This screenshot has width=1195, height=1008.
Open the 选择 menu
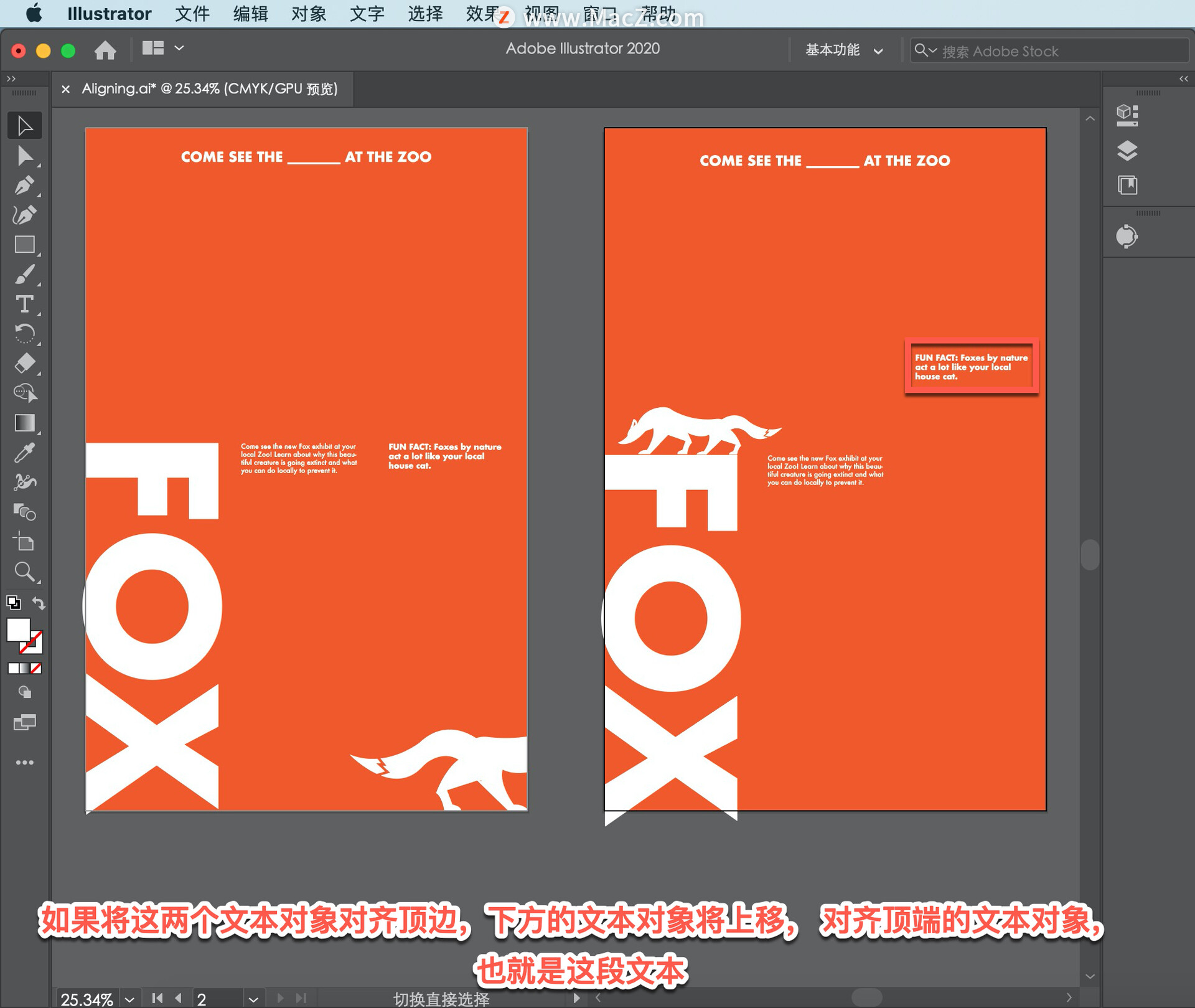(426, 13)
